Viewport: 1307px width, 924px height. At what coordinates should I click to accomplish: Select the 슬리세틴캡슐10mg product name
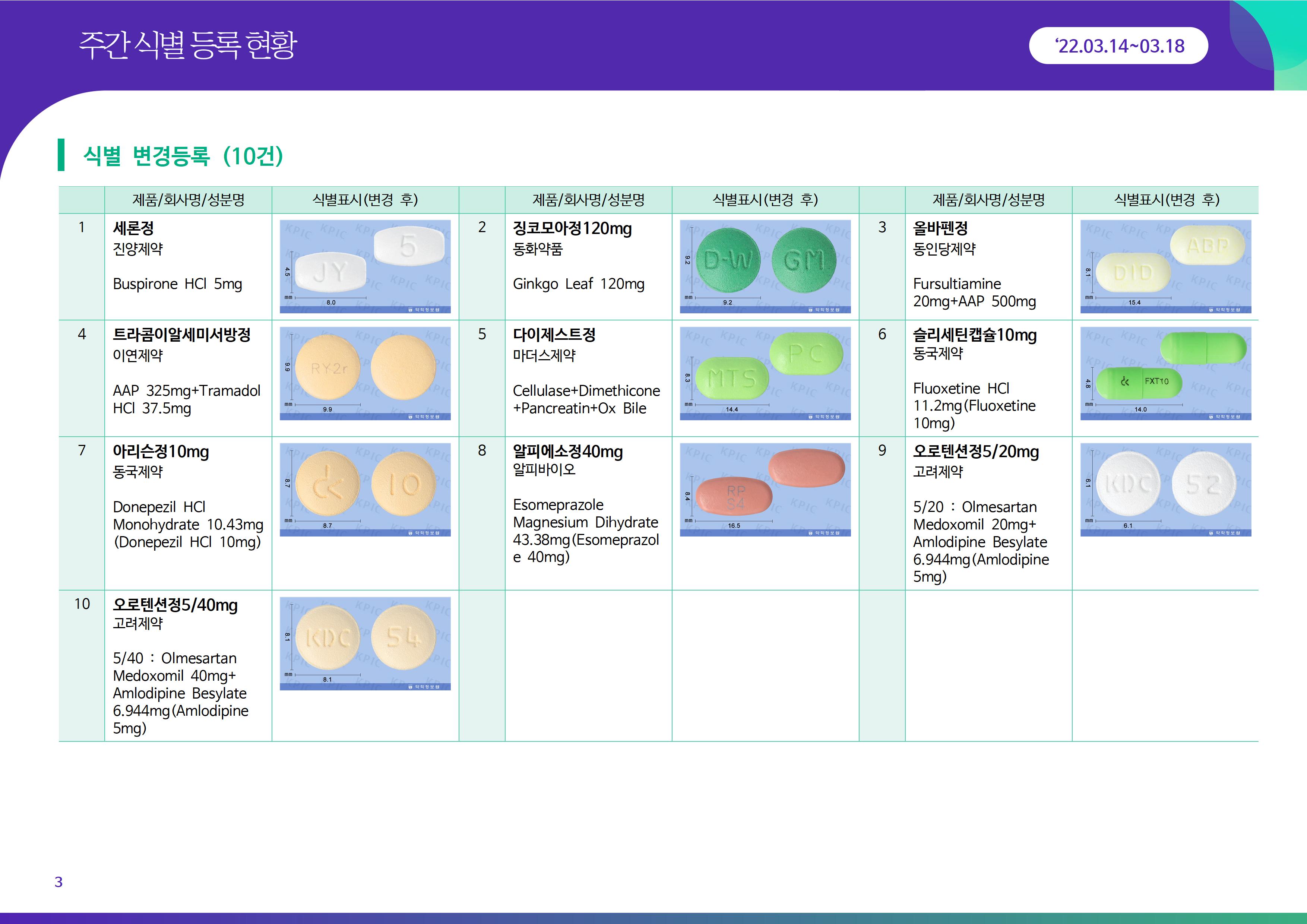pyautogui.click(x=974, y=335)
